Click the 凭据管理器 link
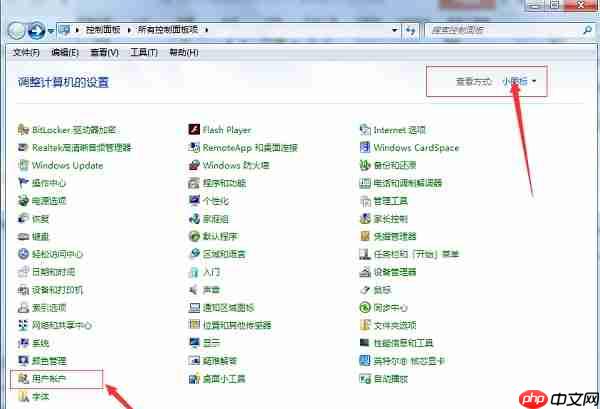Viewport: 600px width, 409px height. [x=395, y=236]
